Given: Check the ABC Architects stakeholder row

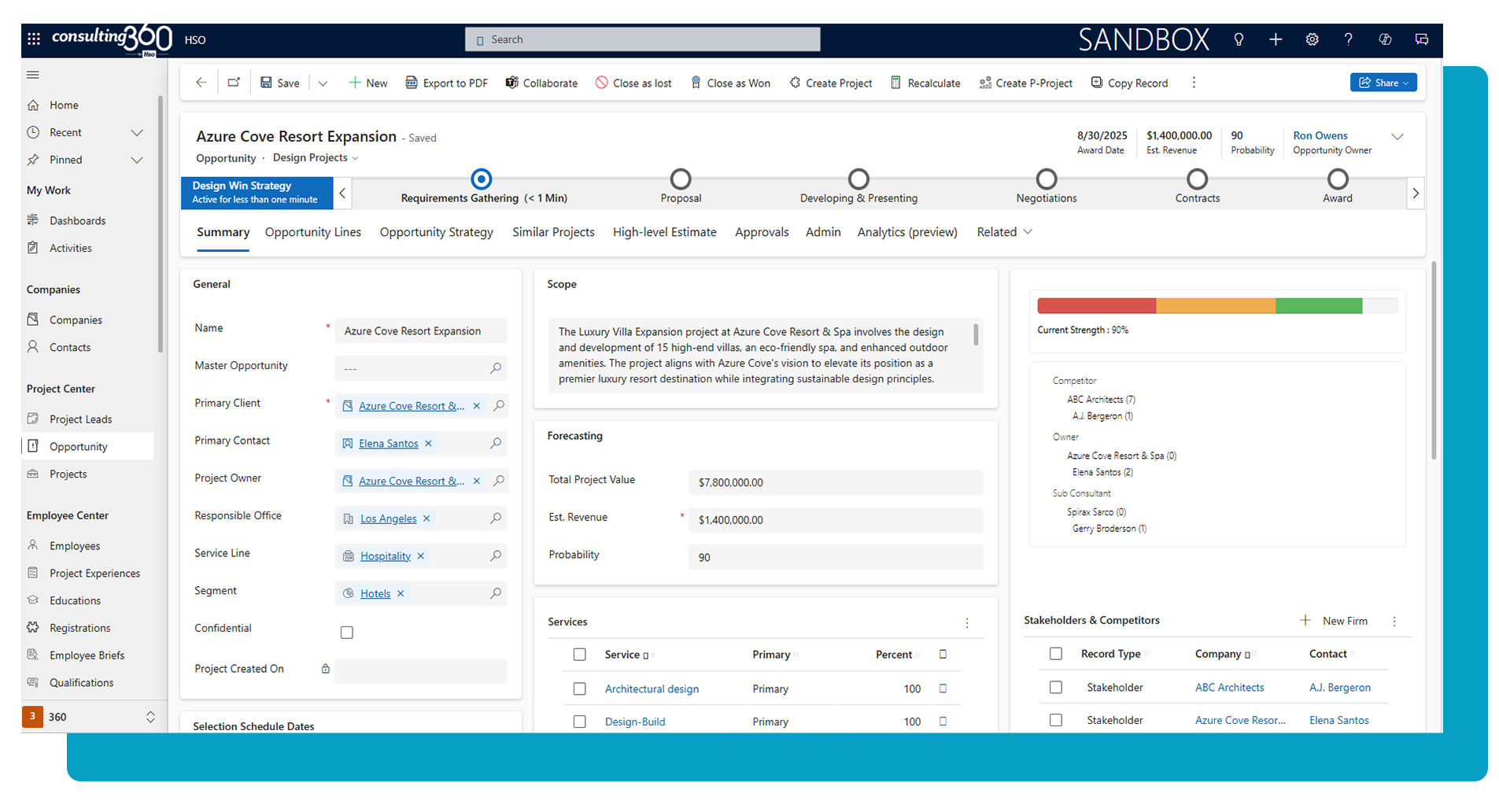Looking at the screenshot, I should (1056, 688).
